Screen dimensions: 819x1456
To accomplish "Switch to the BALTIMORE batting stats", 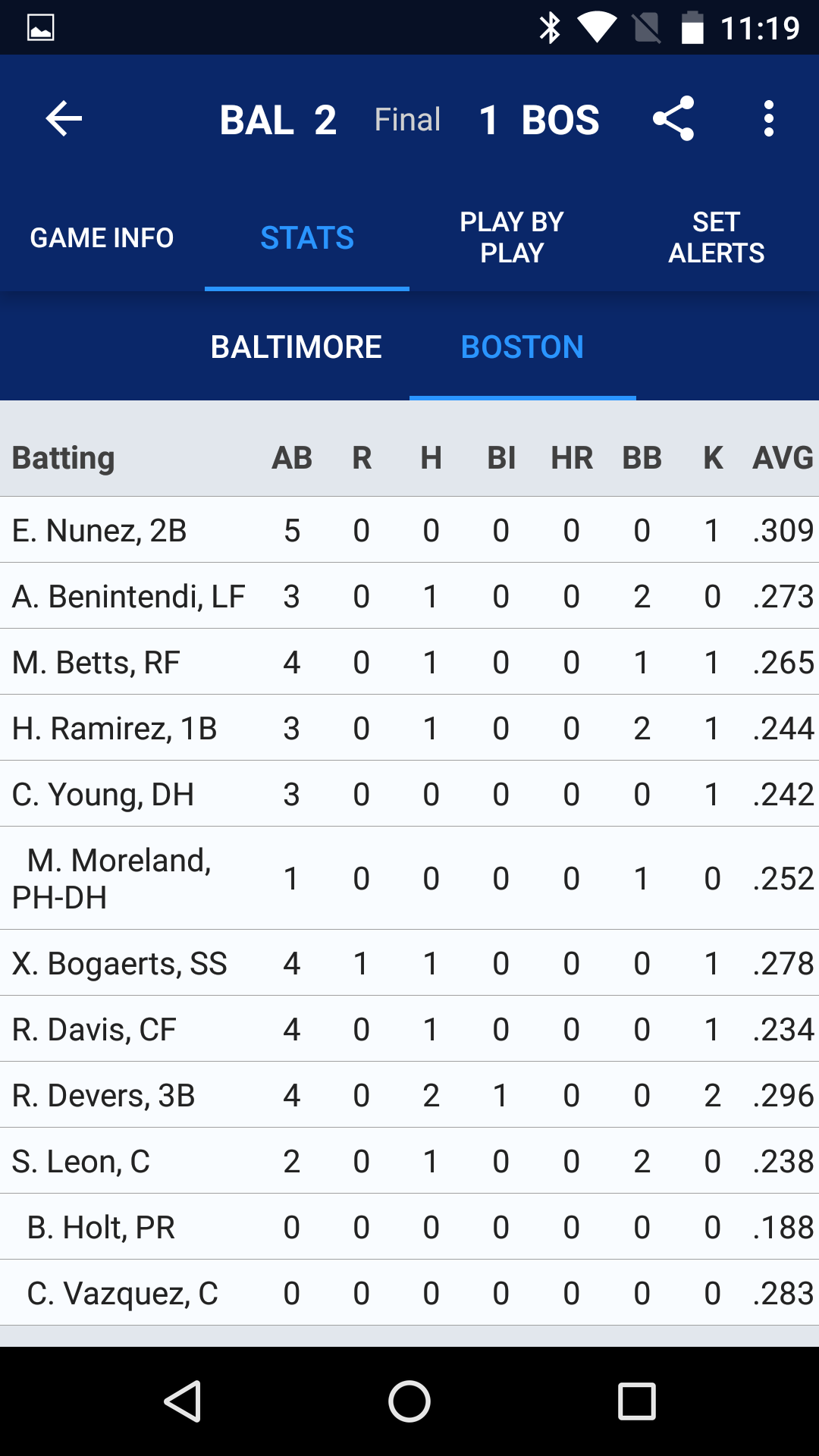I will tap(296, 347).
